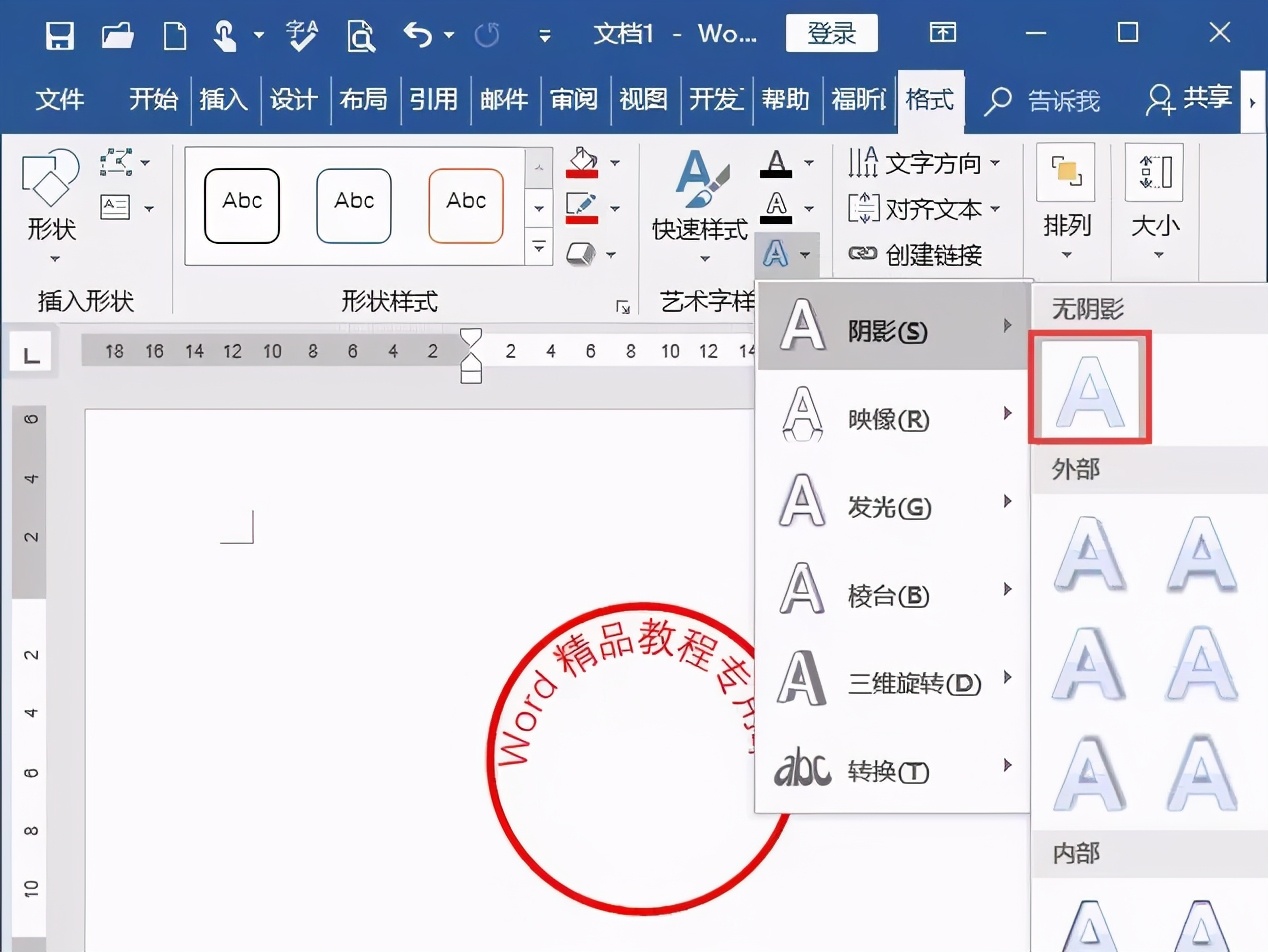
Task: Open the 棱台(B) bevel submenu
Action: [x=893, y=590]
